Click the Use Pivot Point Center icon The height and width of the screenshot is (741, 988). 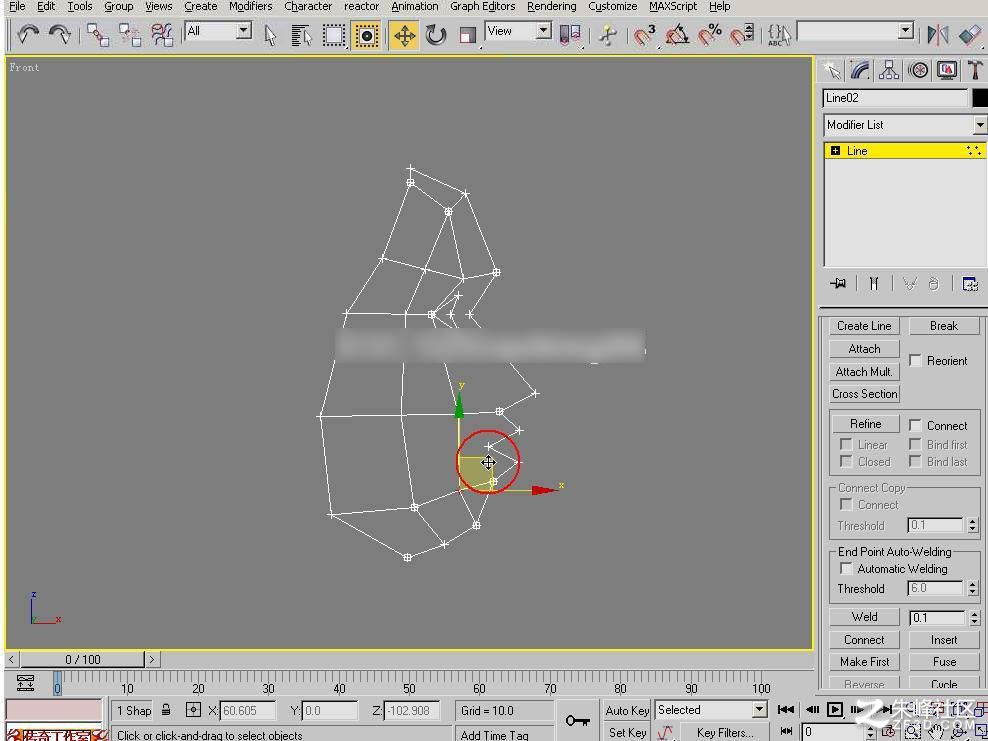[570, 35]
